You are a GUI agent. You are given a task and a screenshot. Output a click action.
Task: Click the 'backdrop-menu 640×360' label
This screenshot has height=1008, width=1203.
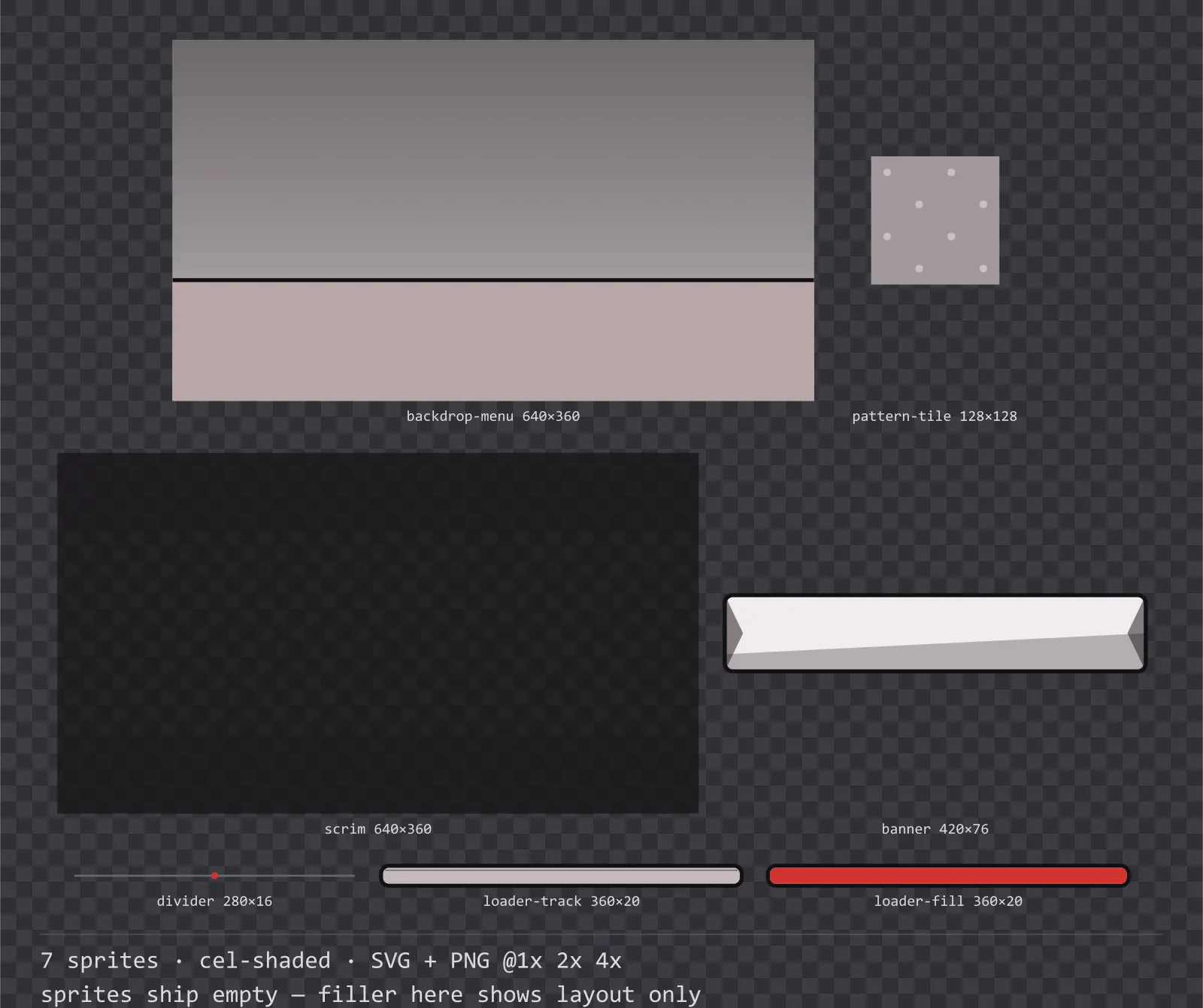click(493, 416)
